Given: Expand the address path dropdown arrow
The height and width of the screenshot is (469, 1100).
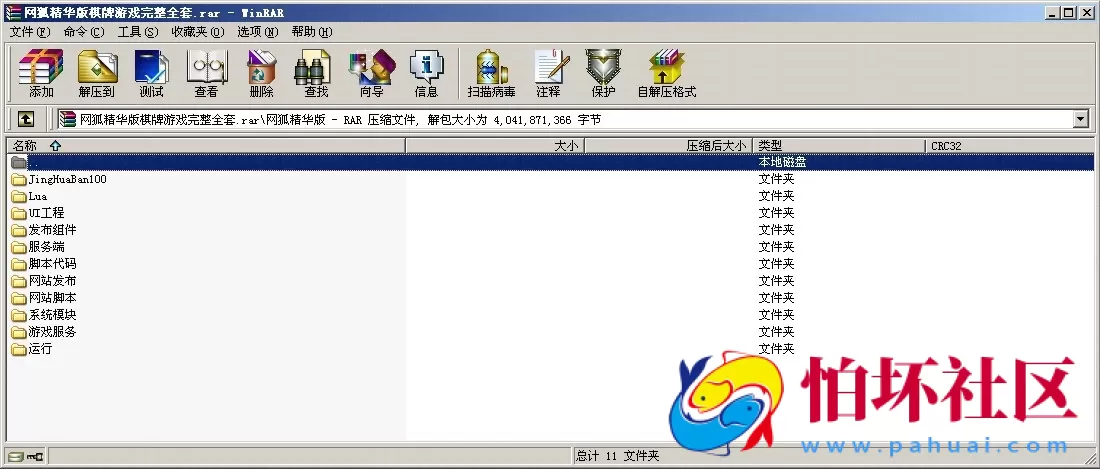Looking at the screenshot, I should click(1080, 120).
